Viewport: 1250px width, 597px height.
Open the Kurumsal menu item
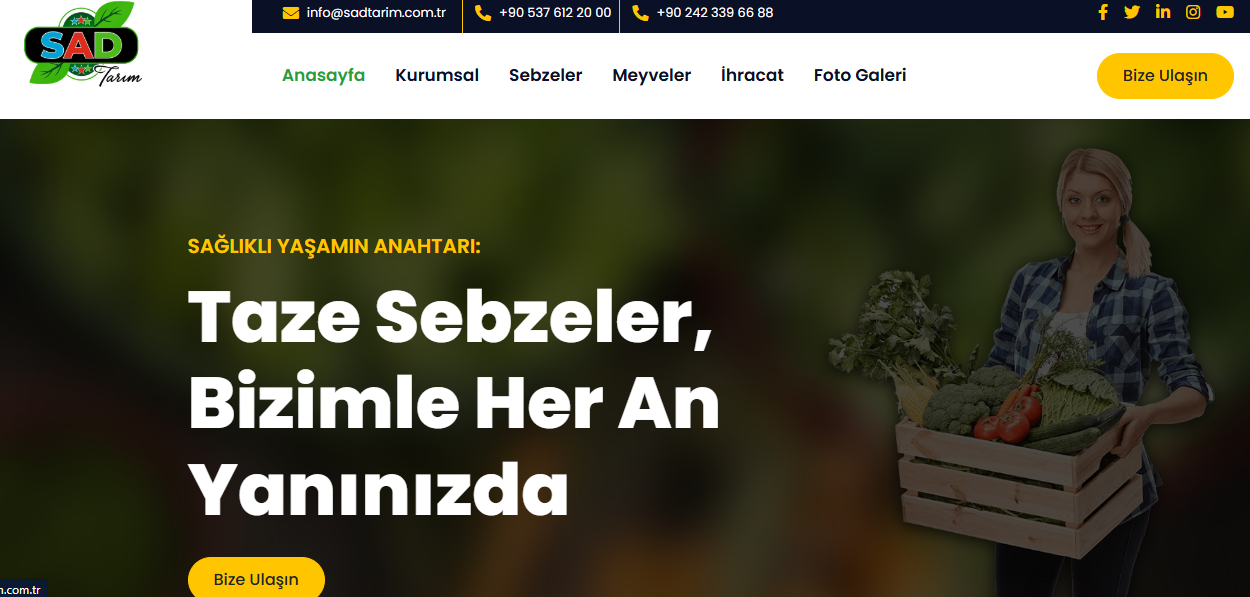[x=437, y=75]
